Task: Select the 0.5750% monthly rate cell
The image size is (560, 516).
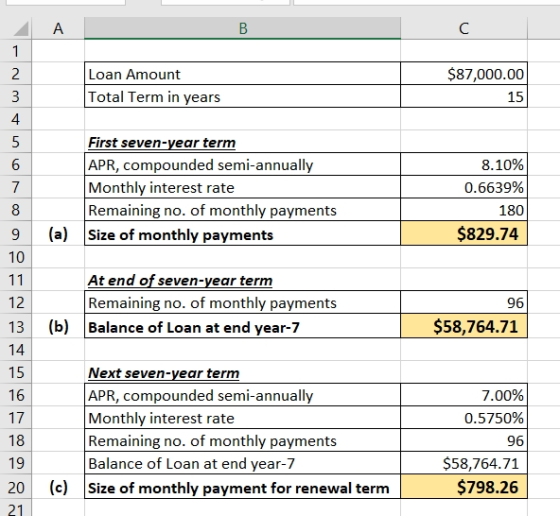Action: (464, 418)
